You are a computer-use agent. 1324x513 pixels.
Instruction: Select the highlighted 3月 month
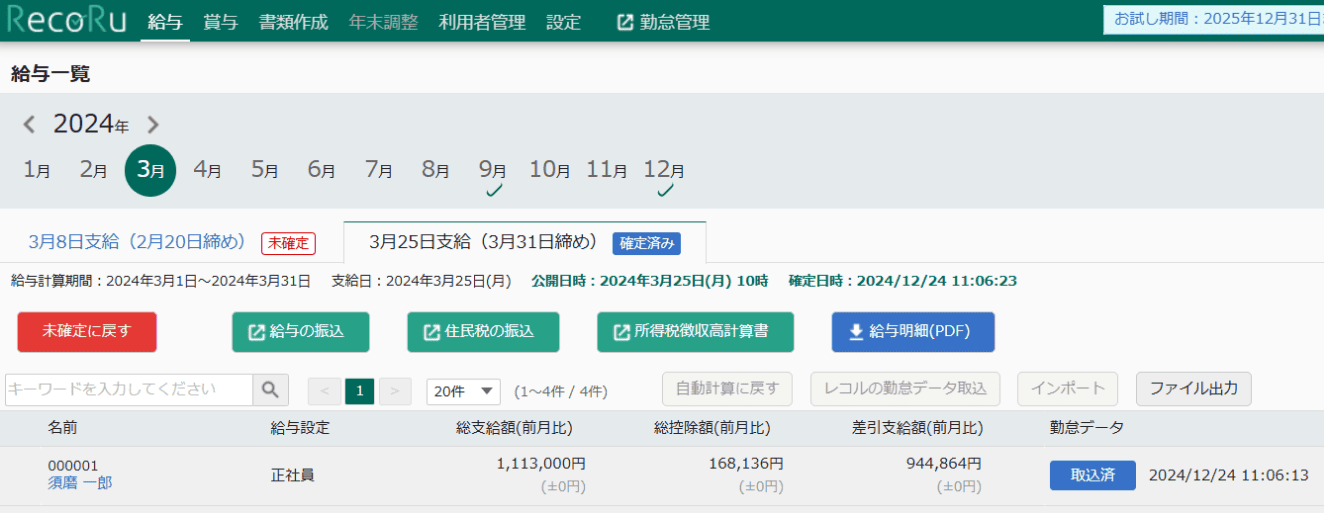pyautogui.click(x=150, y=170)
